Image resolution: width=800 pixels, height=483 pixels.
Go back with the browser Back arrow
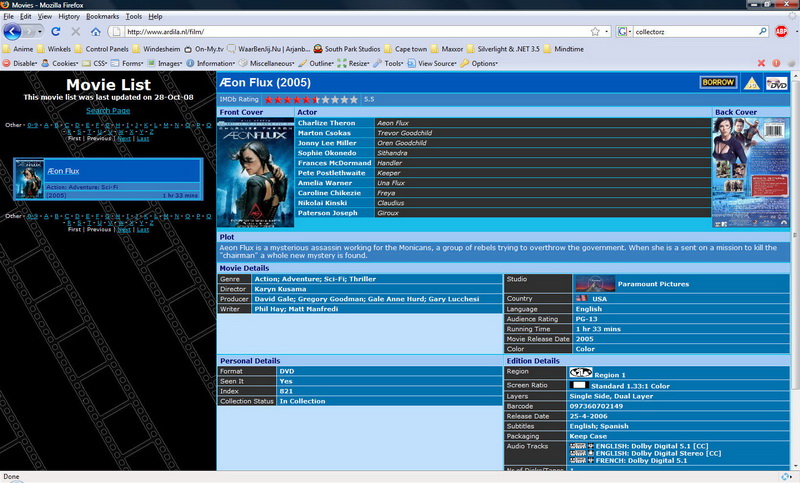[x=12, y=32]
